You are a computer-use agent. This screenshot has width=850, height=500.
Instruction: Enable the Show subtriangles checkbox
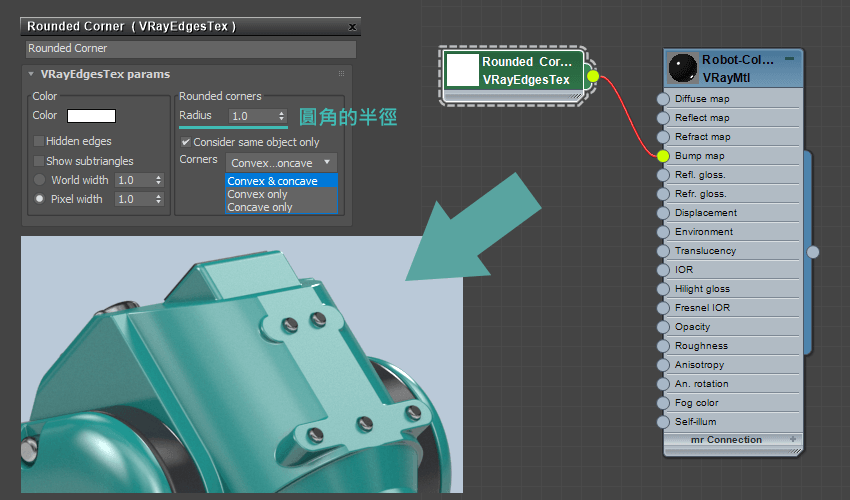point(39,161)
